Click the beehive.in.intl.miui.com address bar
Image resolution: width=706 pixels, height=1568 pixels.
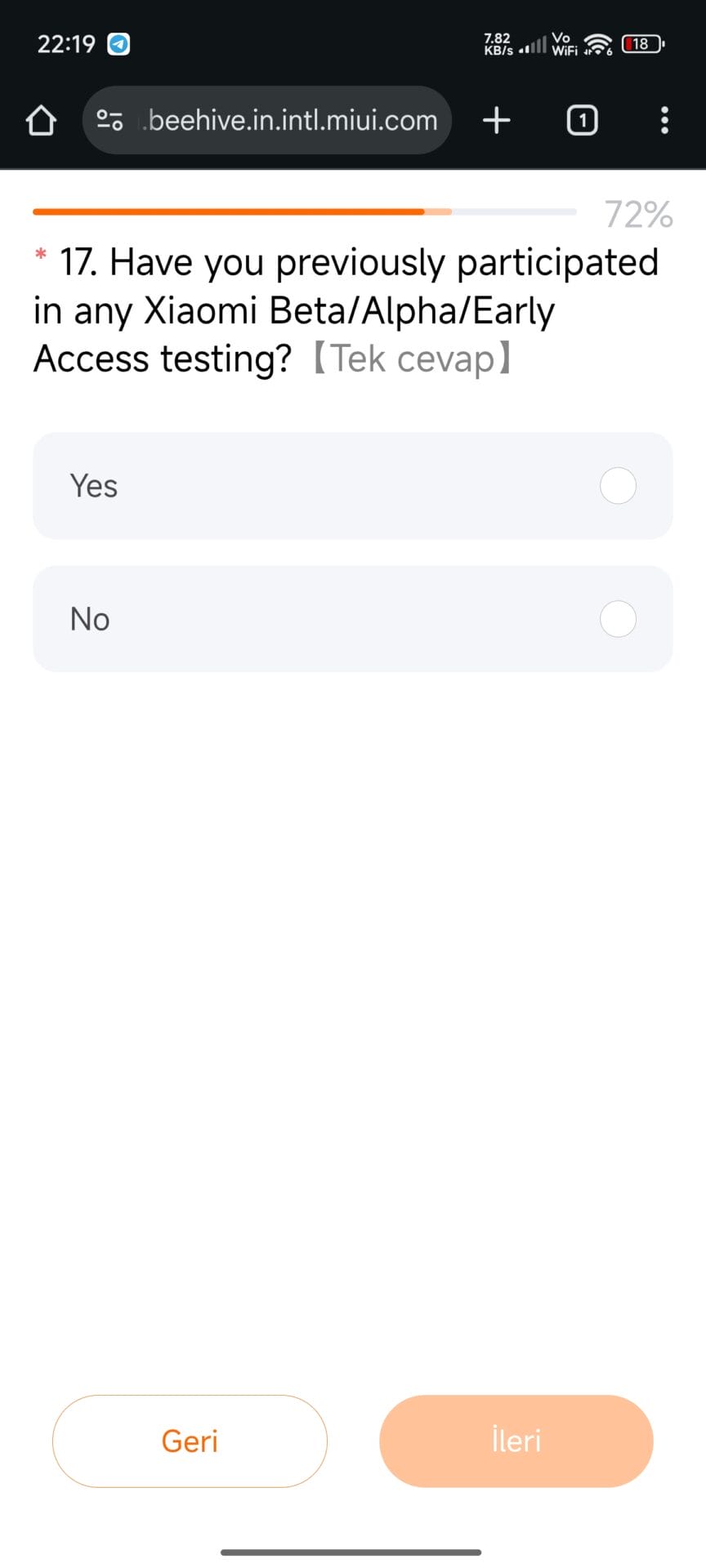(x=293, y=121)
